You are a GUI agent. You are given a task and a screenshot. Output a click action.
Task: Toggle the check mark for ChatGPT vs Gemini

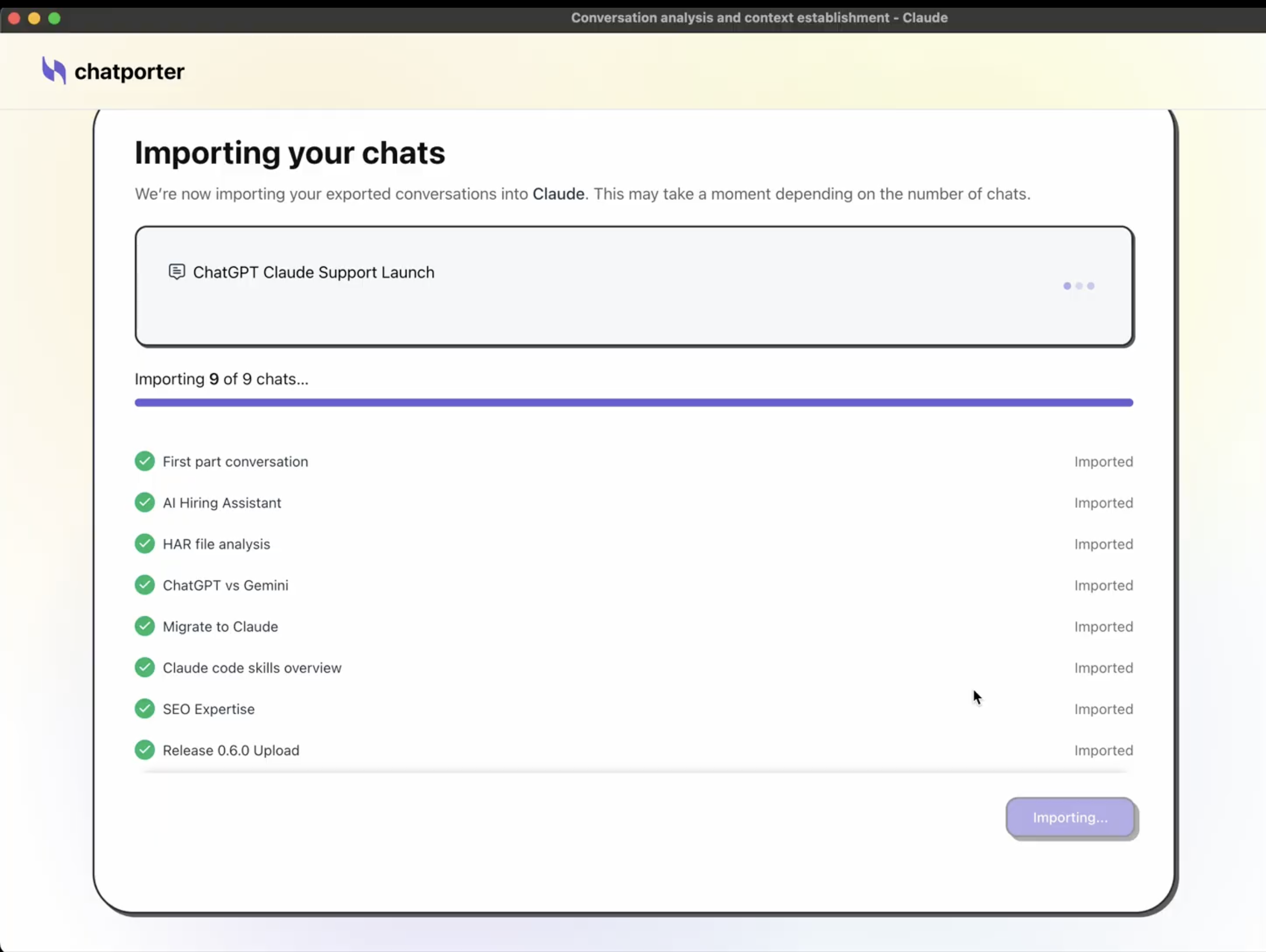coord(145,584)
